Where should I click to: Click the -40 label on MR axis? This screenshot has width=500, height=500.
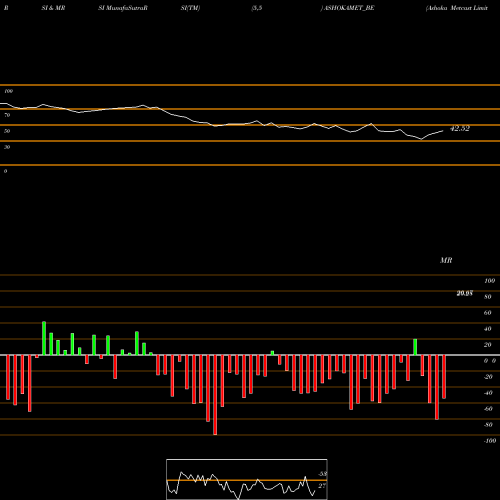pyautogui.click(x=488, y=393)
